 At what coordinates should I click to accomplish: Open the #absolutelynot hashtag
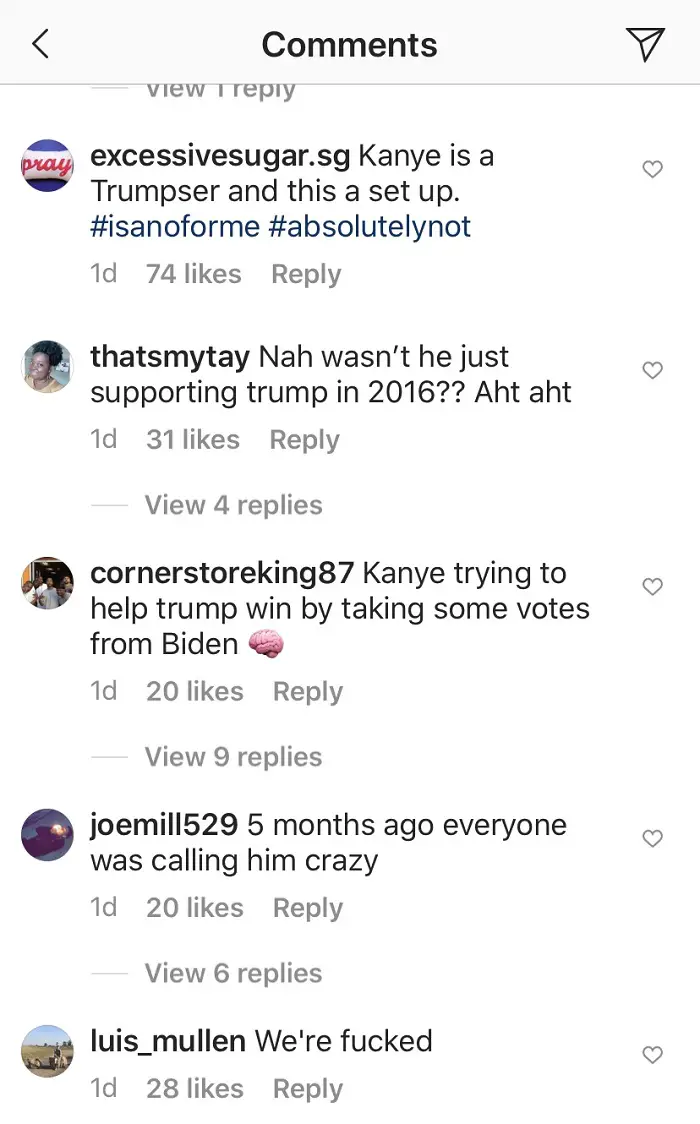pos(369,227)
